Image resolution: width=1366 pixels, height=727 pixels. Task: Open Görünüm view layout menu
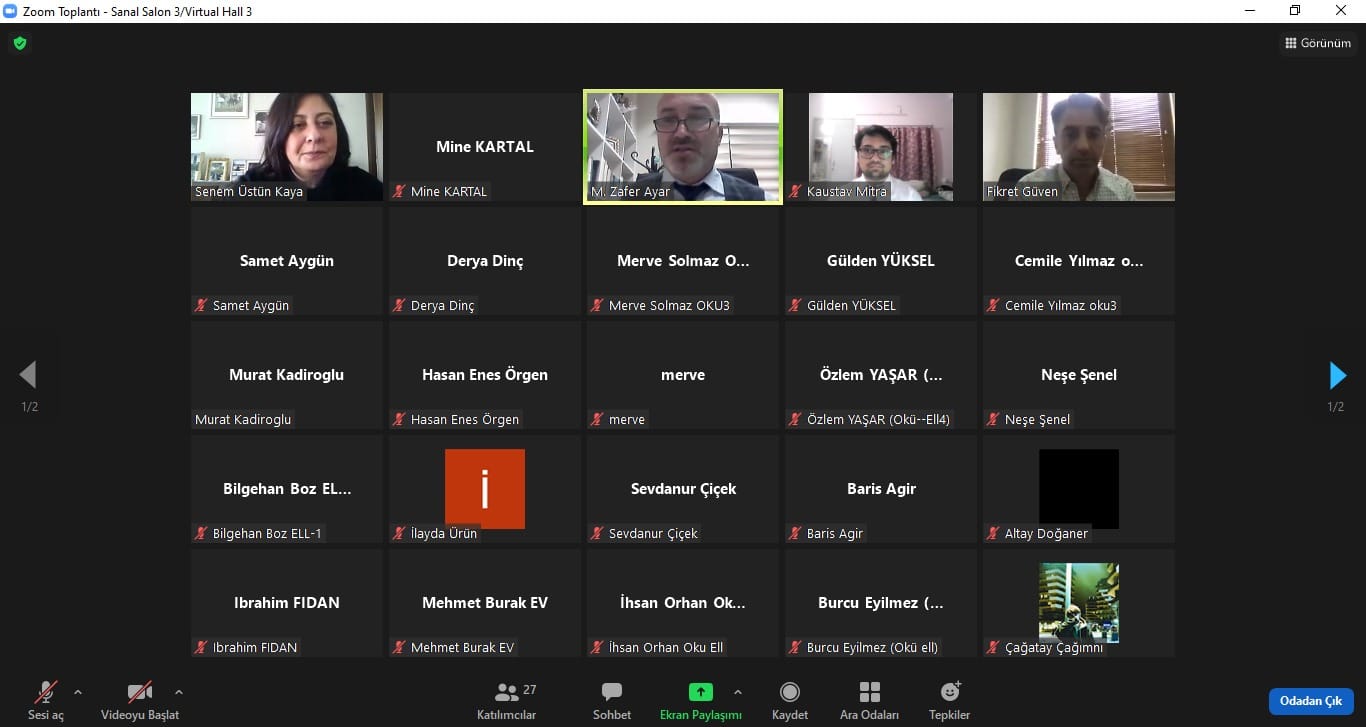(1318, 43)
